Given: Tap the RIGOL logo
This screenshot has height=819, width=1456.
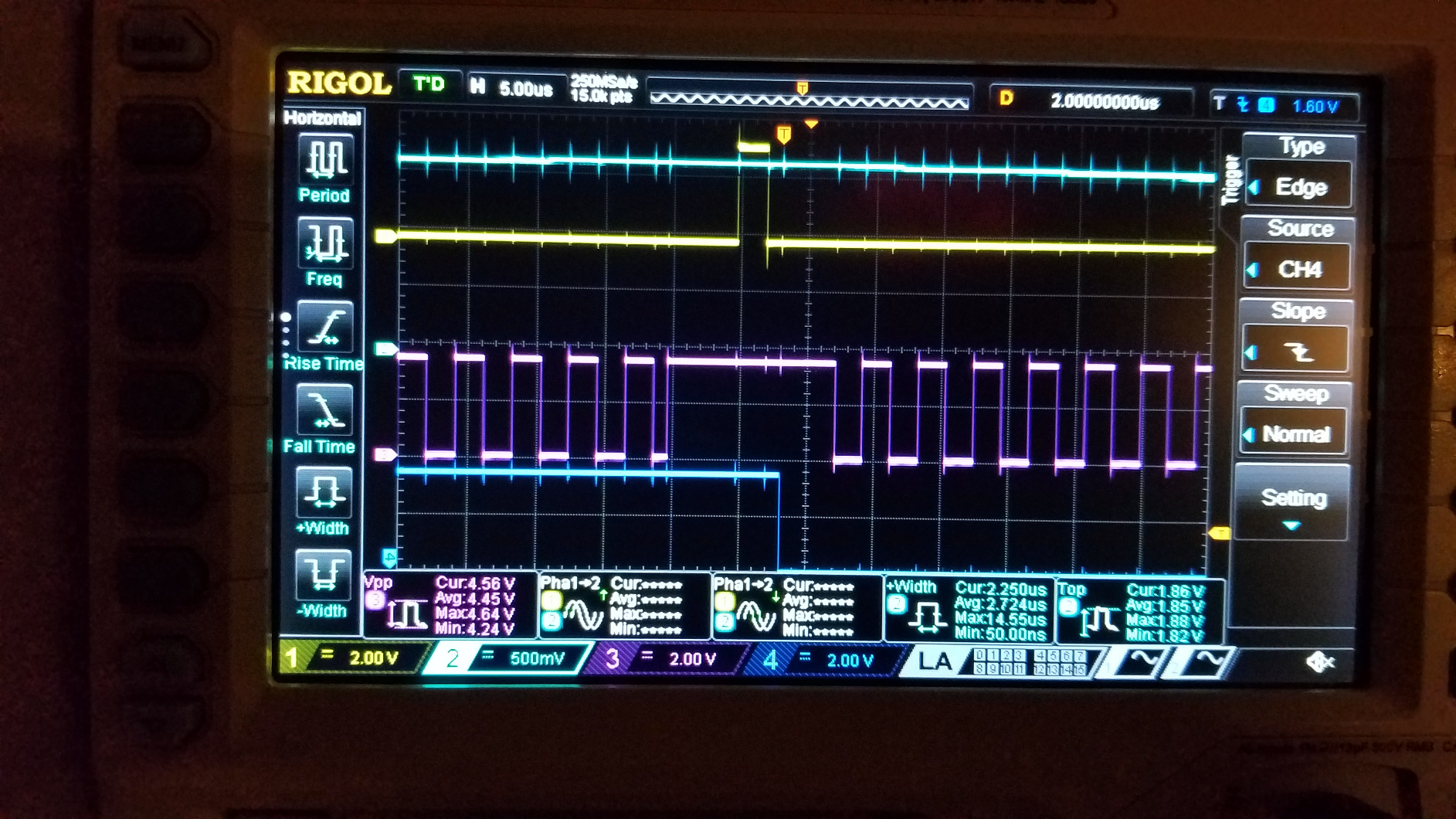Looking at the screenshot, I should 338,83.
